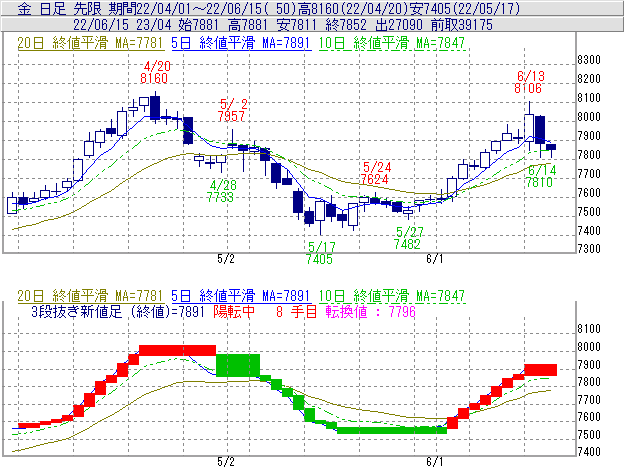Click the 22/06/15 price data bar

pos(312,25)
